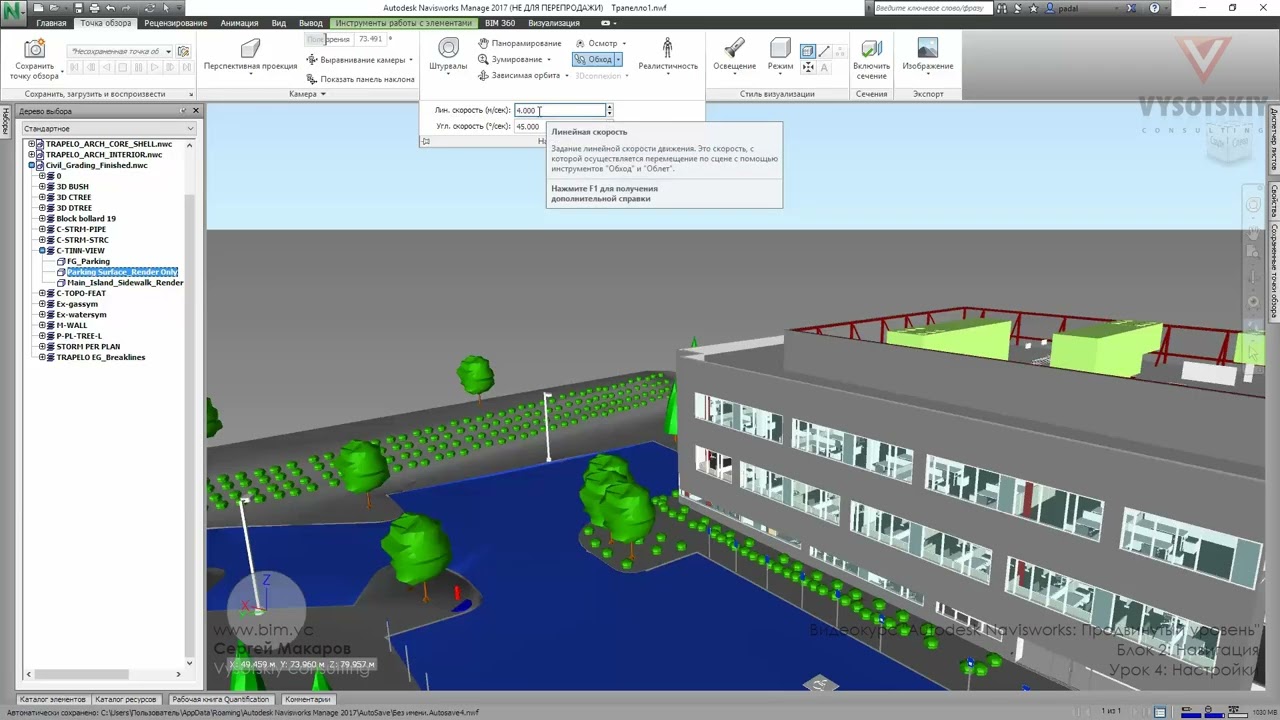The height and width of the screenshot is (720, 1280).
Task: Switch to the Вид tab
Action: [x=279, y=23]
